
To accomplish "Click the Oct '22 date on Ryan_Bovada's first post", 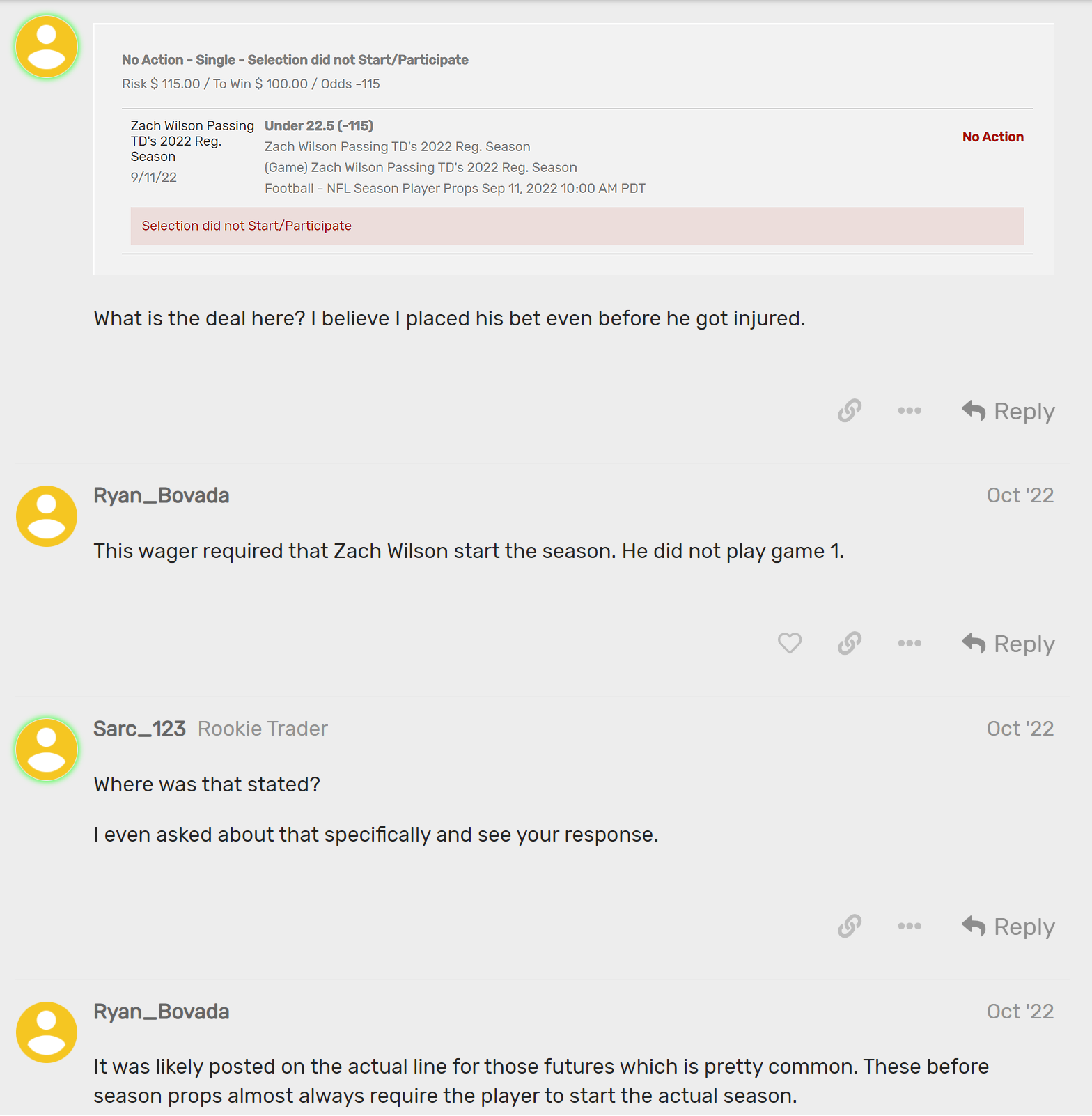I will [1020, 495].
